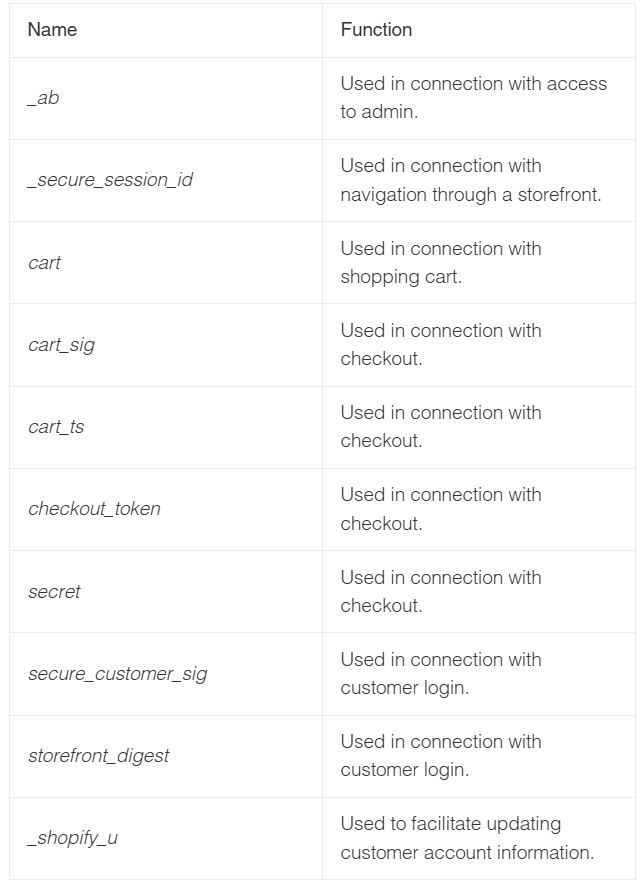Click the 'access to admin' description text
The height and width of the screenshot is (883, 639).
click(473, 97)
